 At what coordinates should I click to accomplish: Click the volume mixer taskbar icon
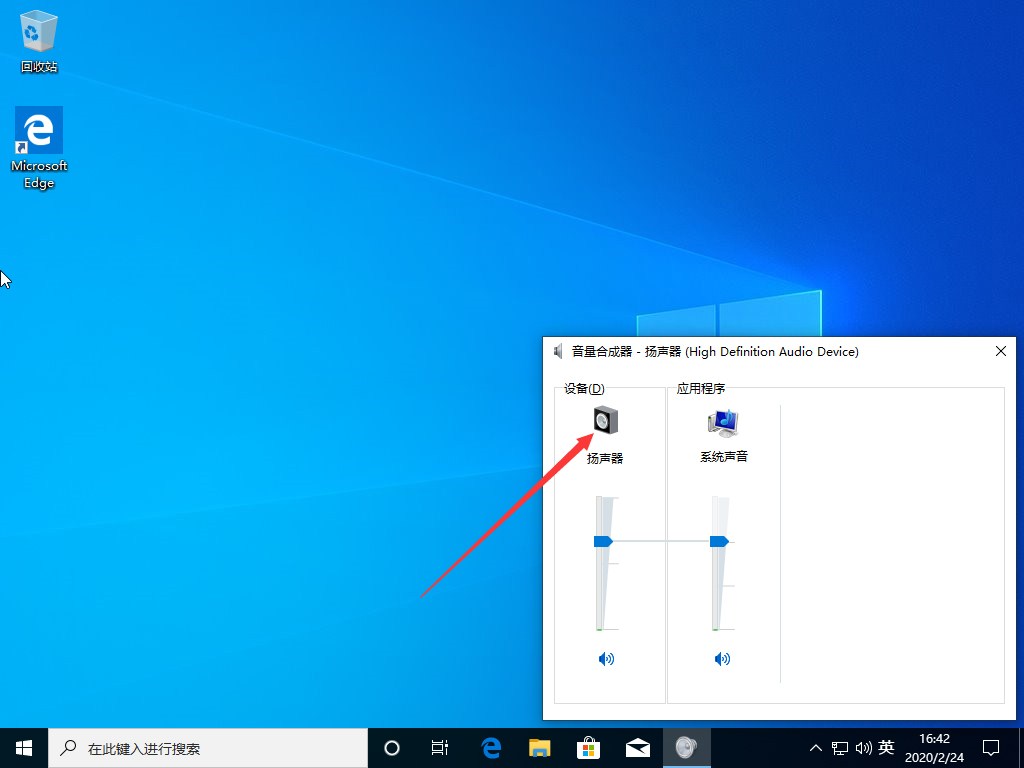click(x=686, y=747)
